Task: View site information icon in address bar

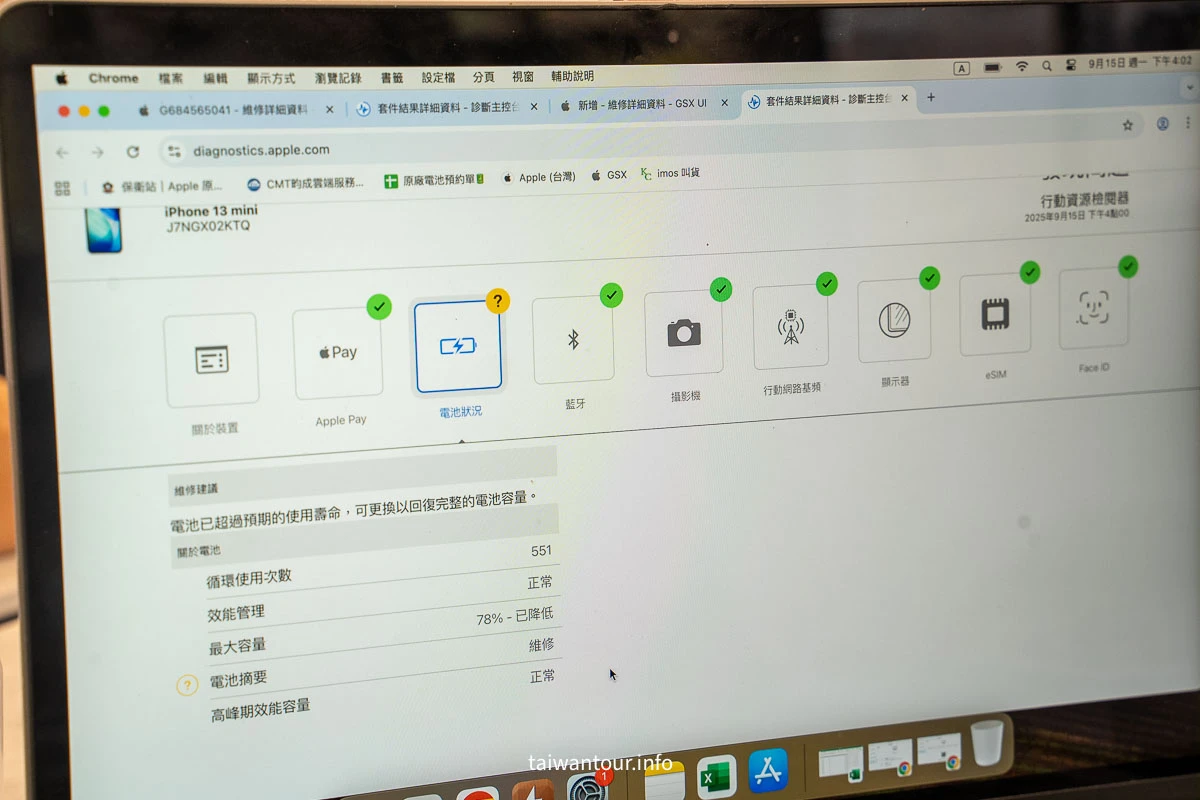Action: [x=175, y=151]
